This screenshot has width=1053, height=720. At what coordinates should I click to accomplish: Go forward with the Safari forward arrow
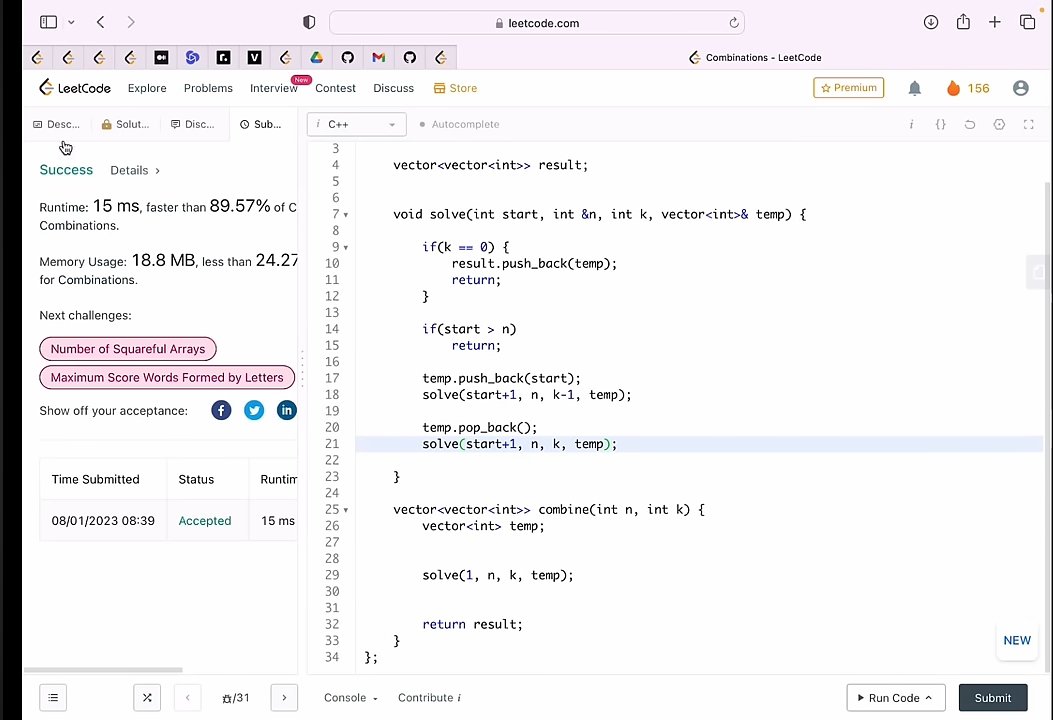pos(131,22)
